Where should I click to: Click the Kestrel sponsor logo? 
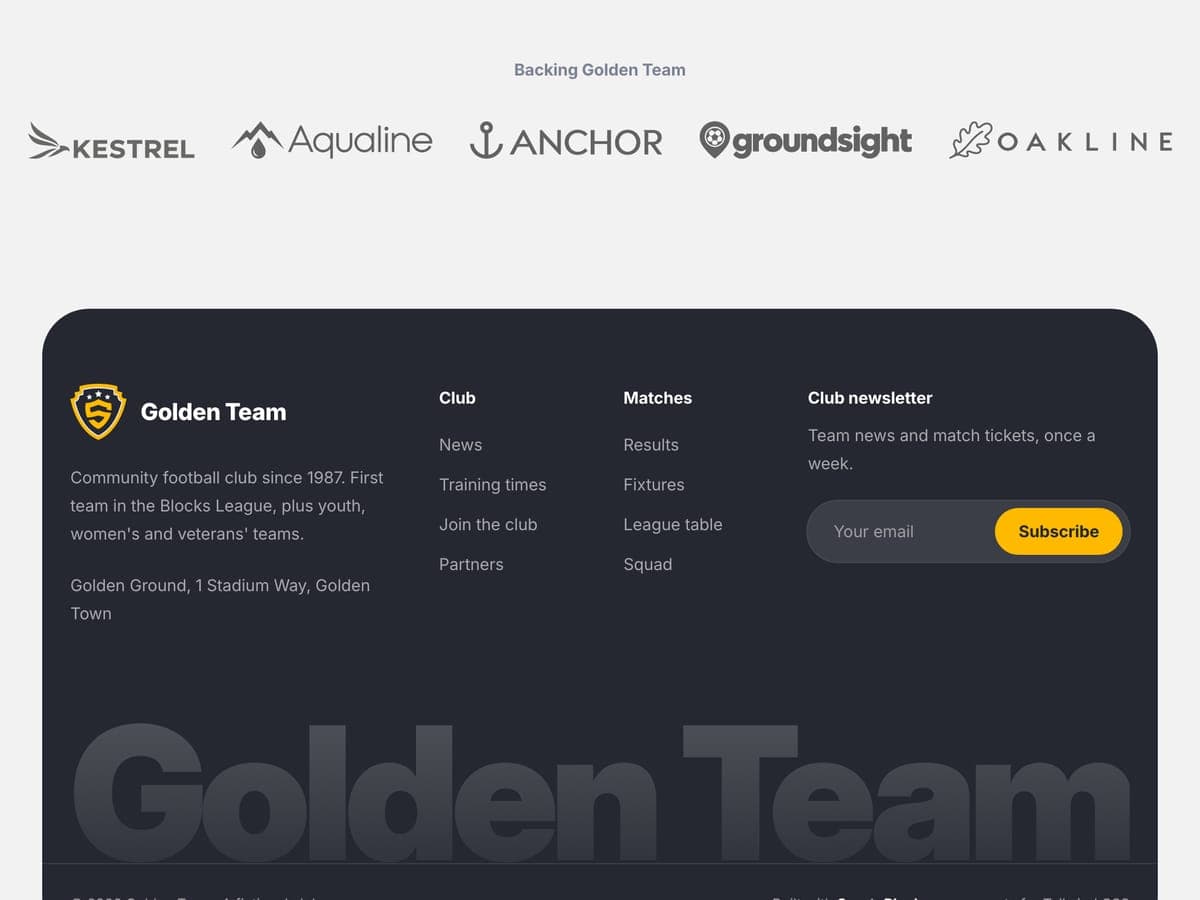(x=112, y=142)
